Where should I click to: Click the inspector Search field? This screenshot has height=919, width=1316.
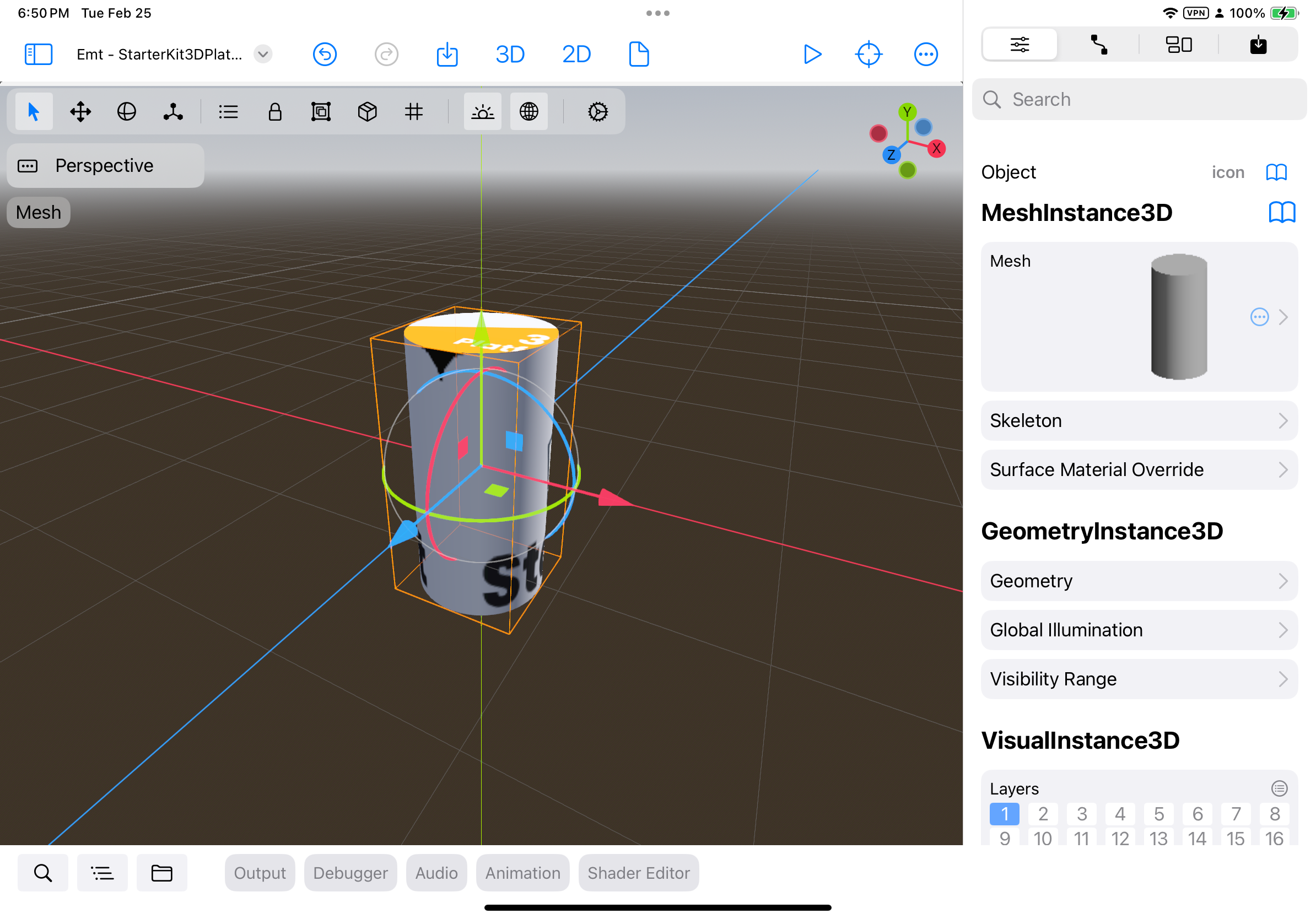click(x=1139, y=100)
